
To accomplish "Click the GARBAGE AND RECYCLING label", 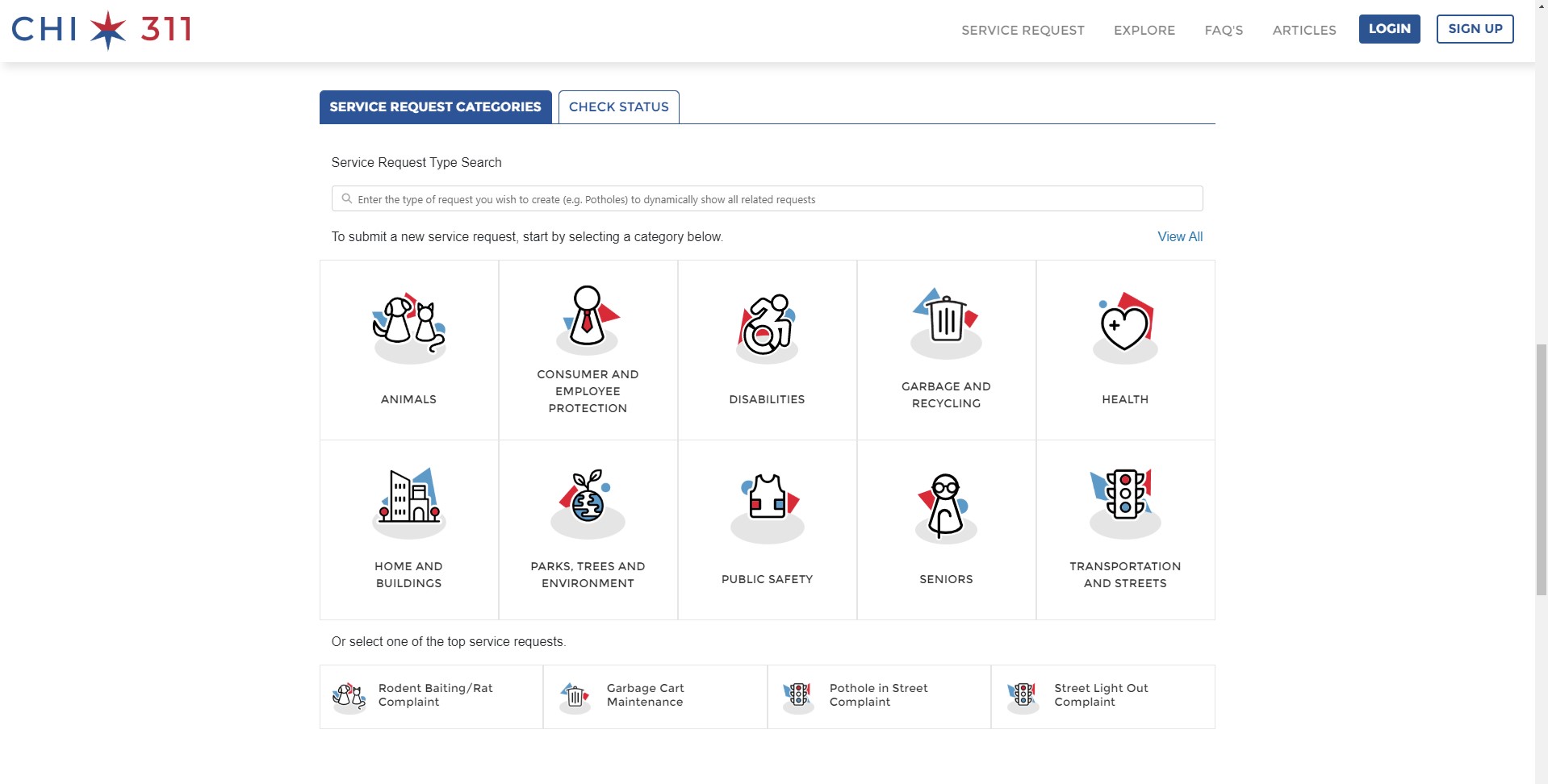I will click(x=946, y=394).
